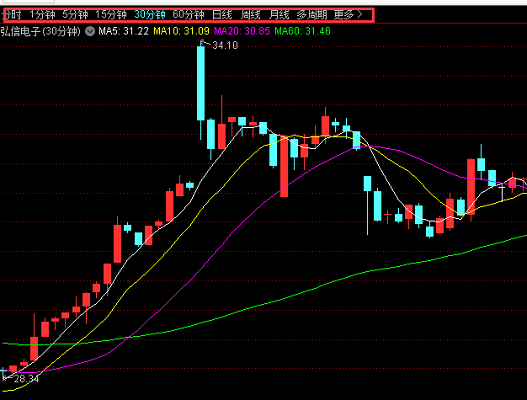Click the yellow MA10 indicator label
The width and height of the screenshot is (527, 400).
(x=181, y=31)
